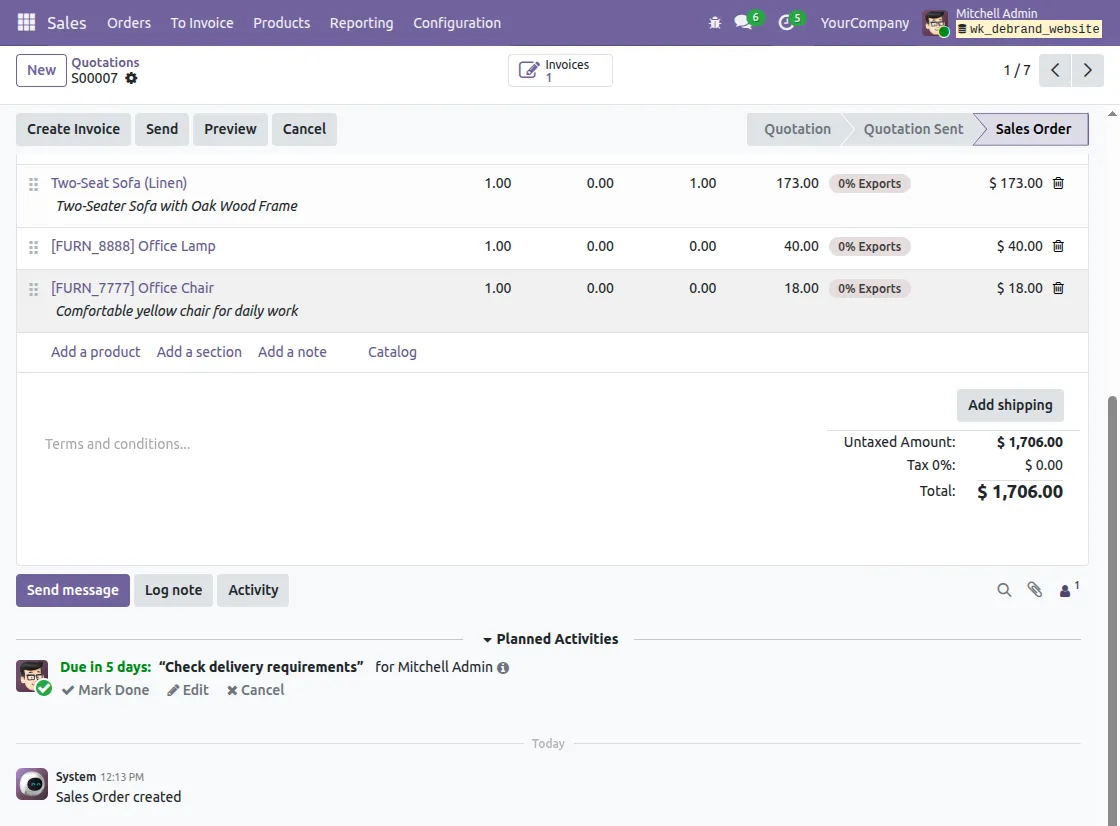Open the Configuration menu
This screenshot has width=1120, height=826.
457,22
